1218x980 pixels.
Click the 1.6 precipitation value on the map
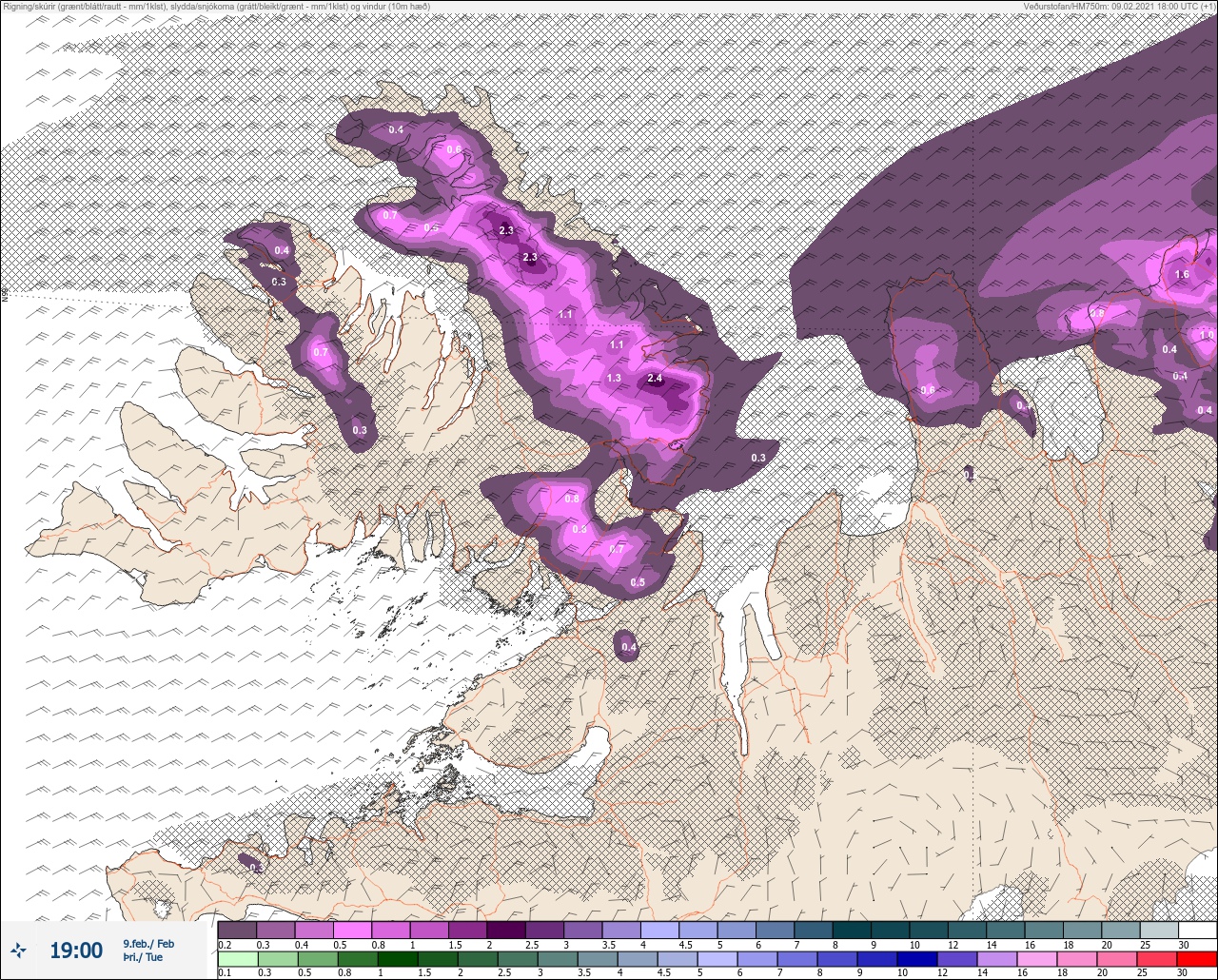1182,274
